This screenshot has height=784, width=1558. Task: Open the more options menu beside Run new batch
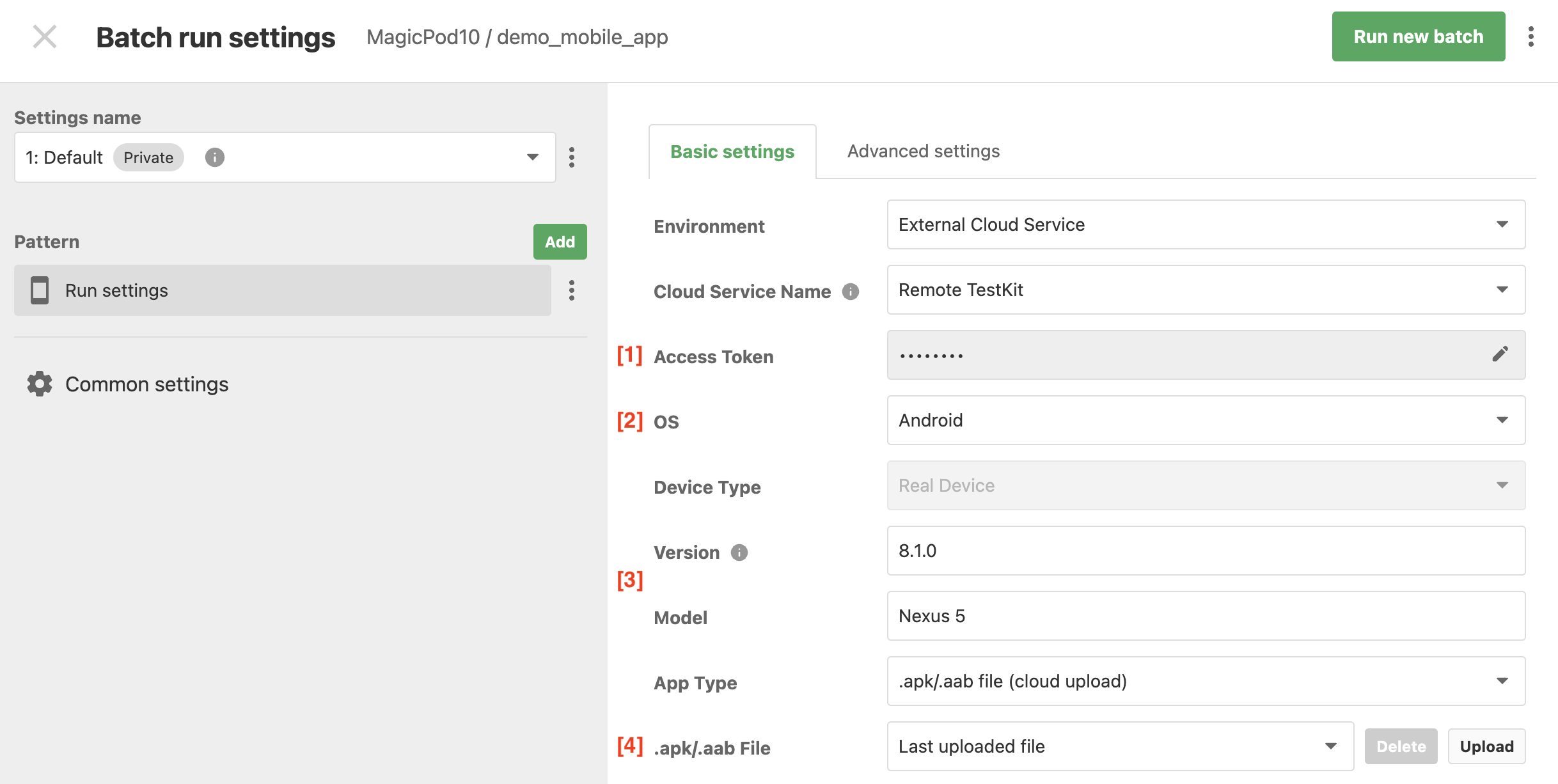click(1531, 36)
